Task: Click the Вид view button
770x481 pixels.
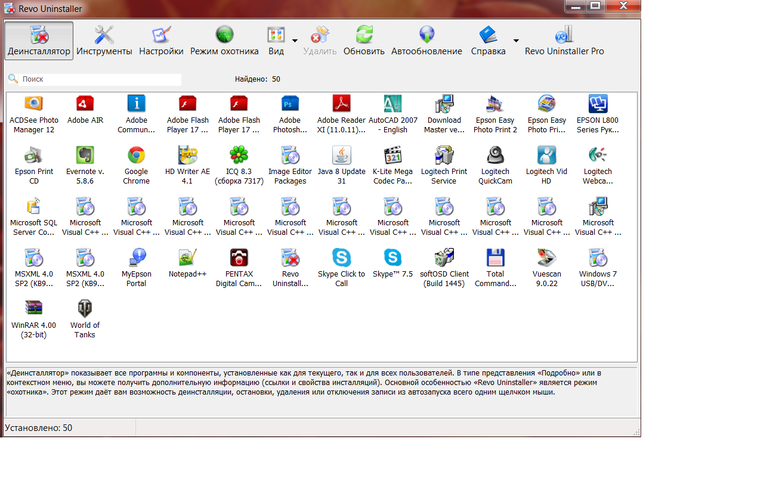Action: pyautogui.click(x=276, y=41)
